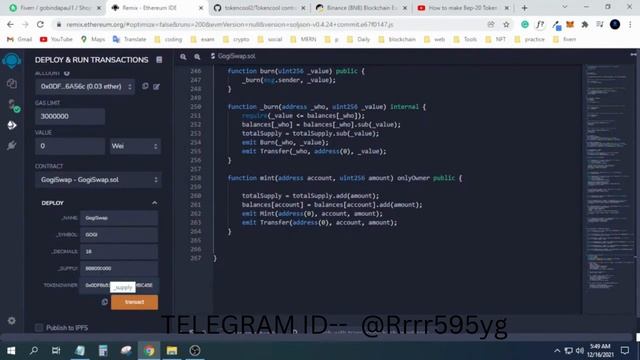640x360 pixels.
Task: Click the _DECIMALS input field
Action: click(x=119, y=251)
